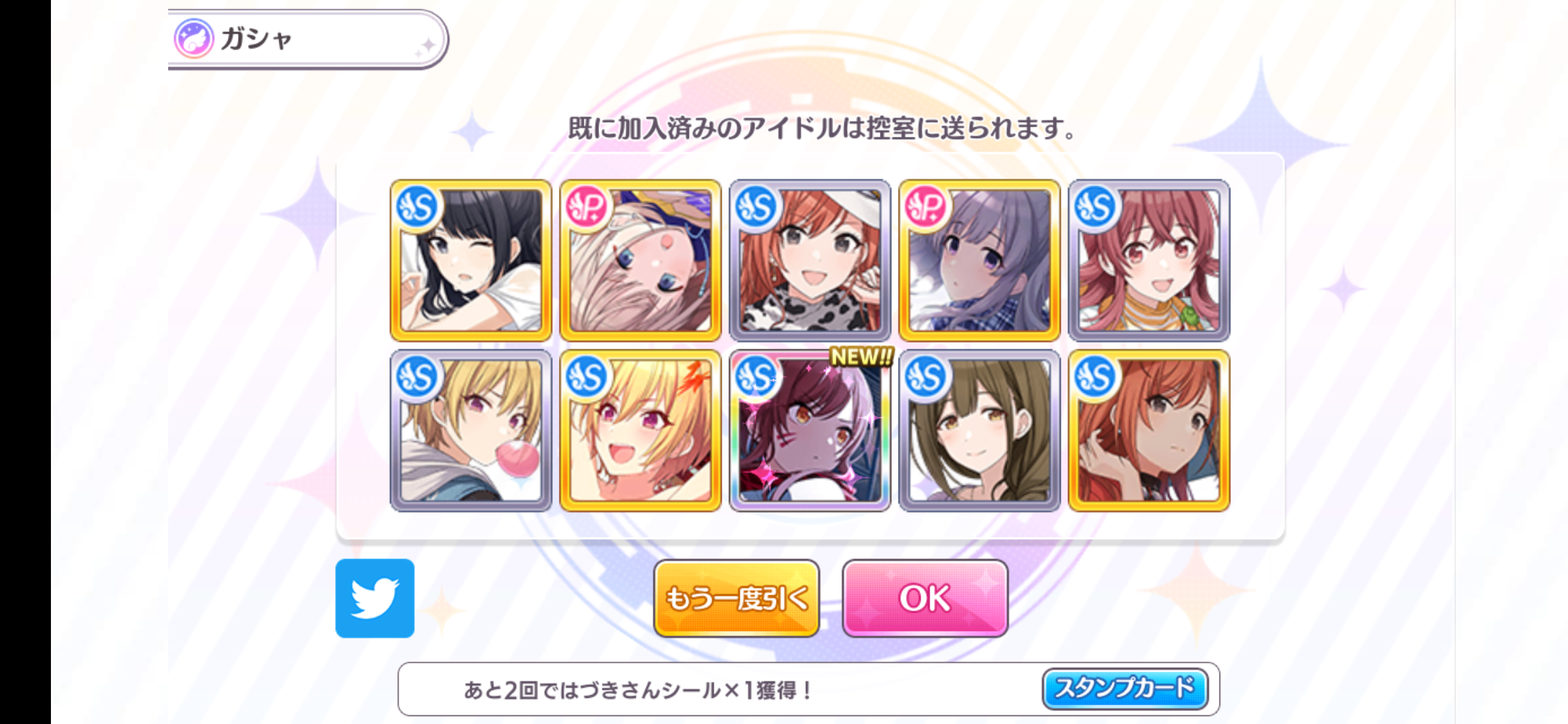Select the brown-haired smiling idol card
Viewport: 1568px width, 724px height.
[x=980, y=430]
